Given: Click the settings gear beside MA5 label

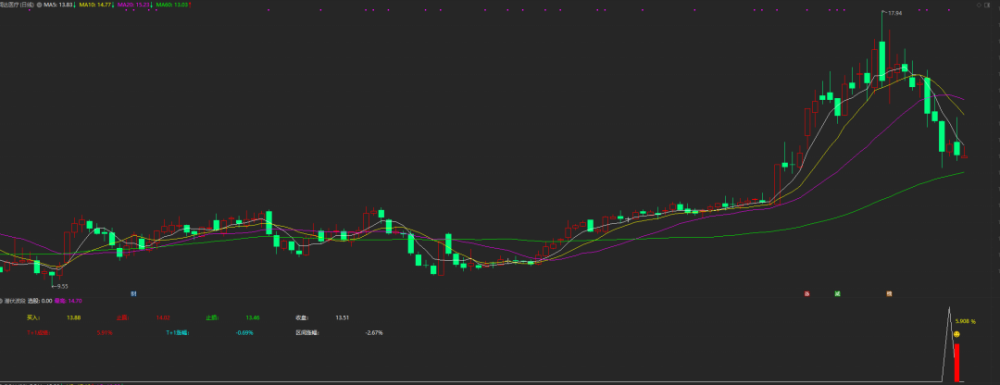Looking at the screenshot, I should pyautogui.click(x=39, y=4).
